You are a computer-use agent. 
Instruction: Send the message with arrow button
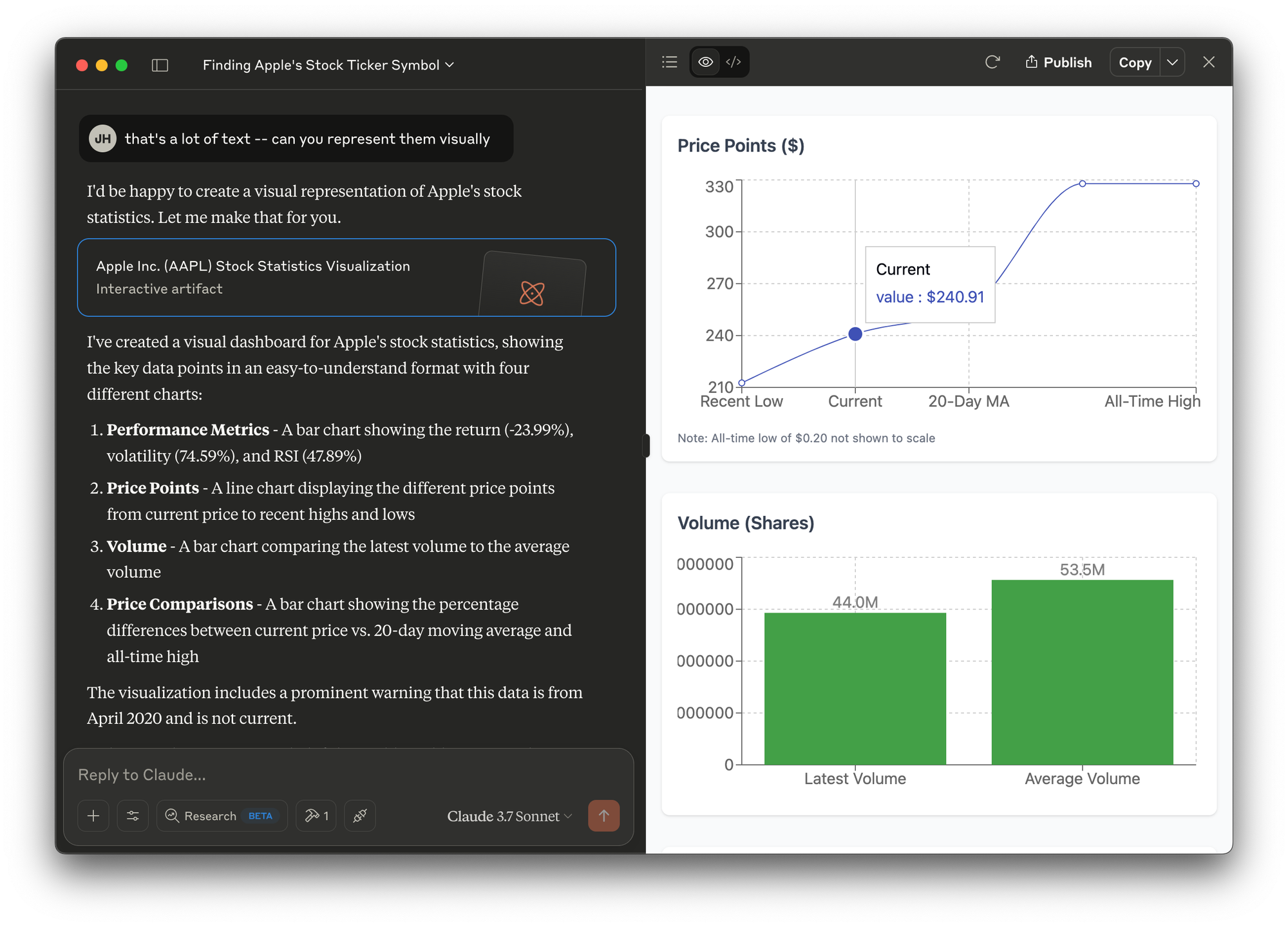[603, 816]
